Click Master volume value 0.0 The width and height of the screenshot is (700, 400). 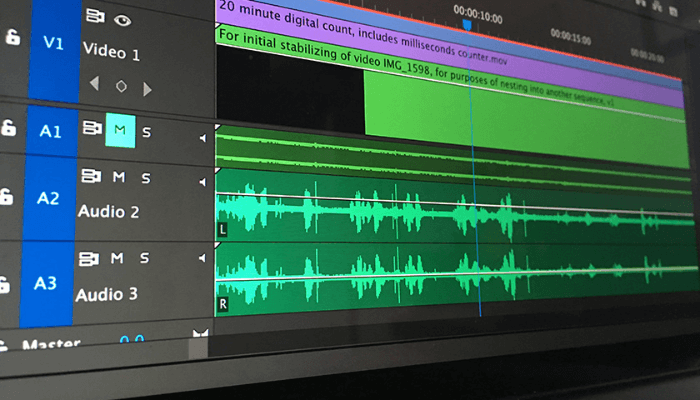click(132, 339)
